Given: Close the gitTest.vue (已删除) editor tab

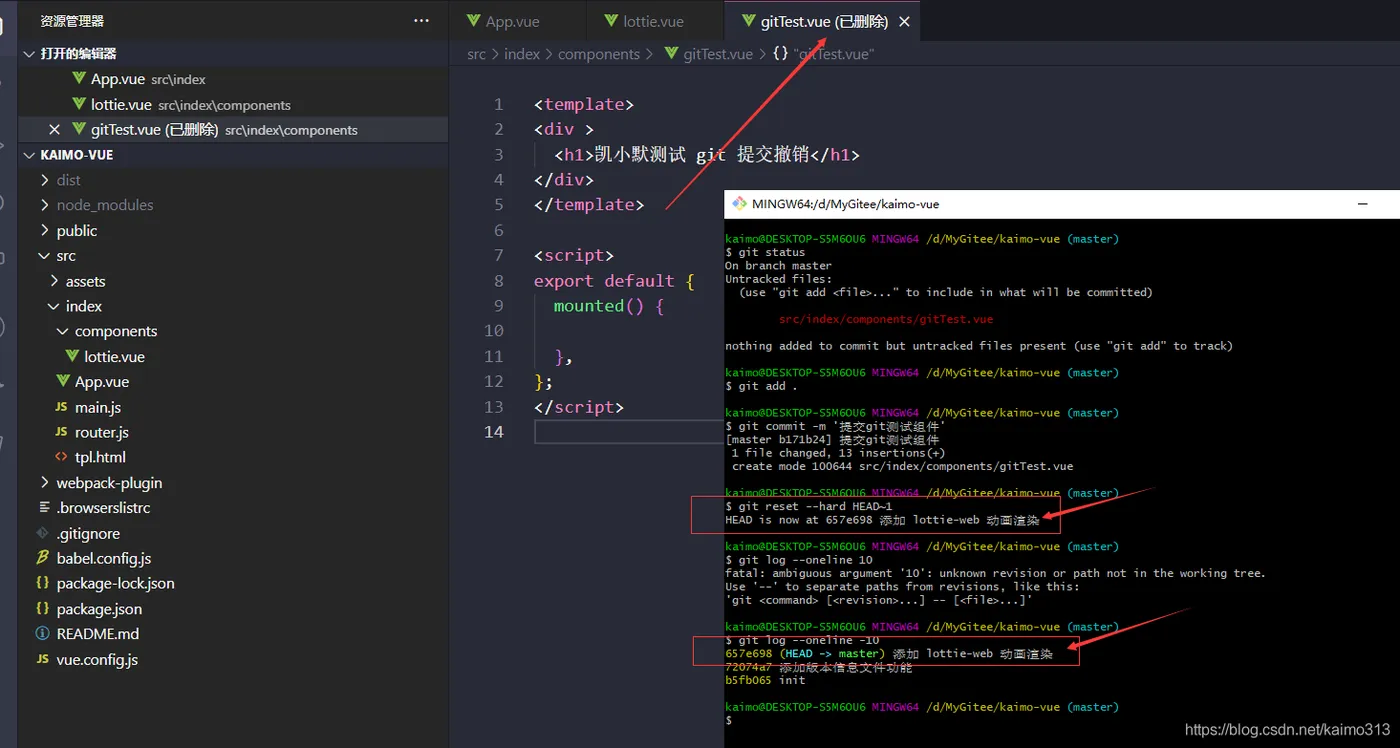Looking at the screenshot, I should (904, 21).
